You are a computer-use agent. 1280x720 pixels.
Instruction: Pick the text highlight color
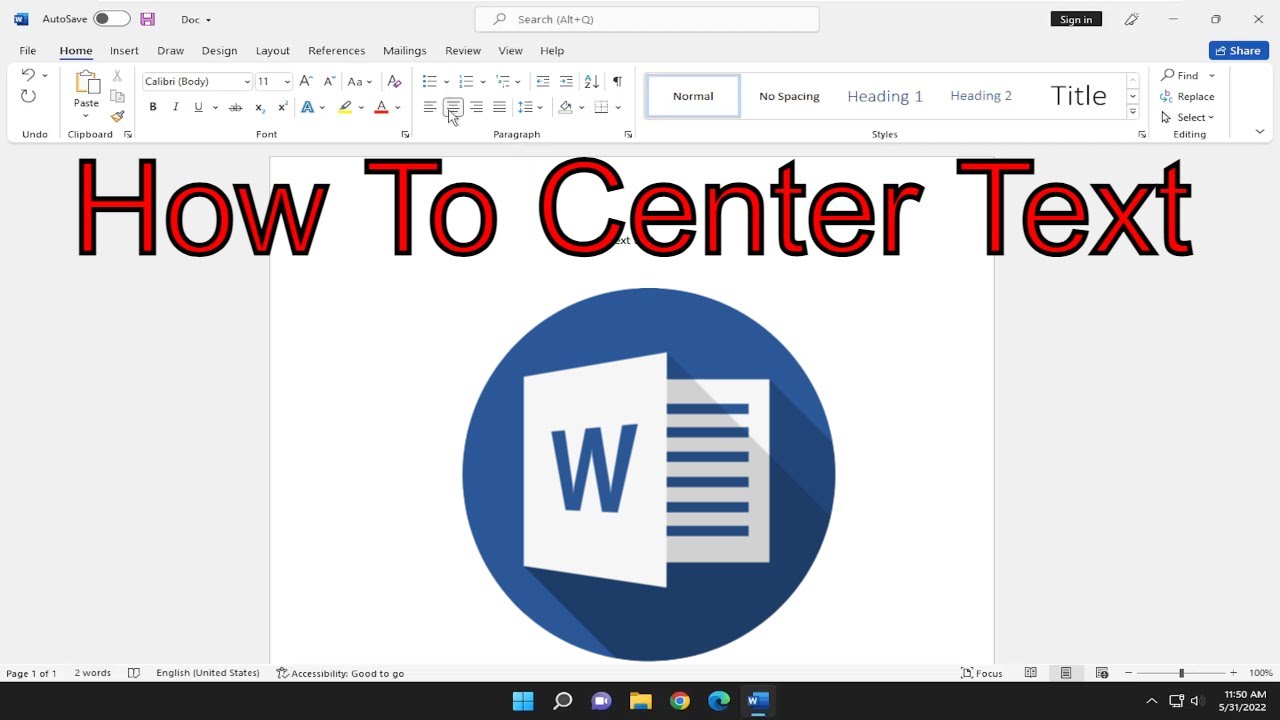pyautogui.click(x=345, y=107)
